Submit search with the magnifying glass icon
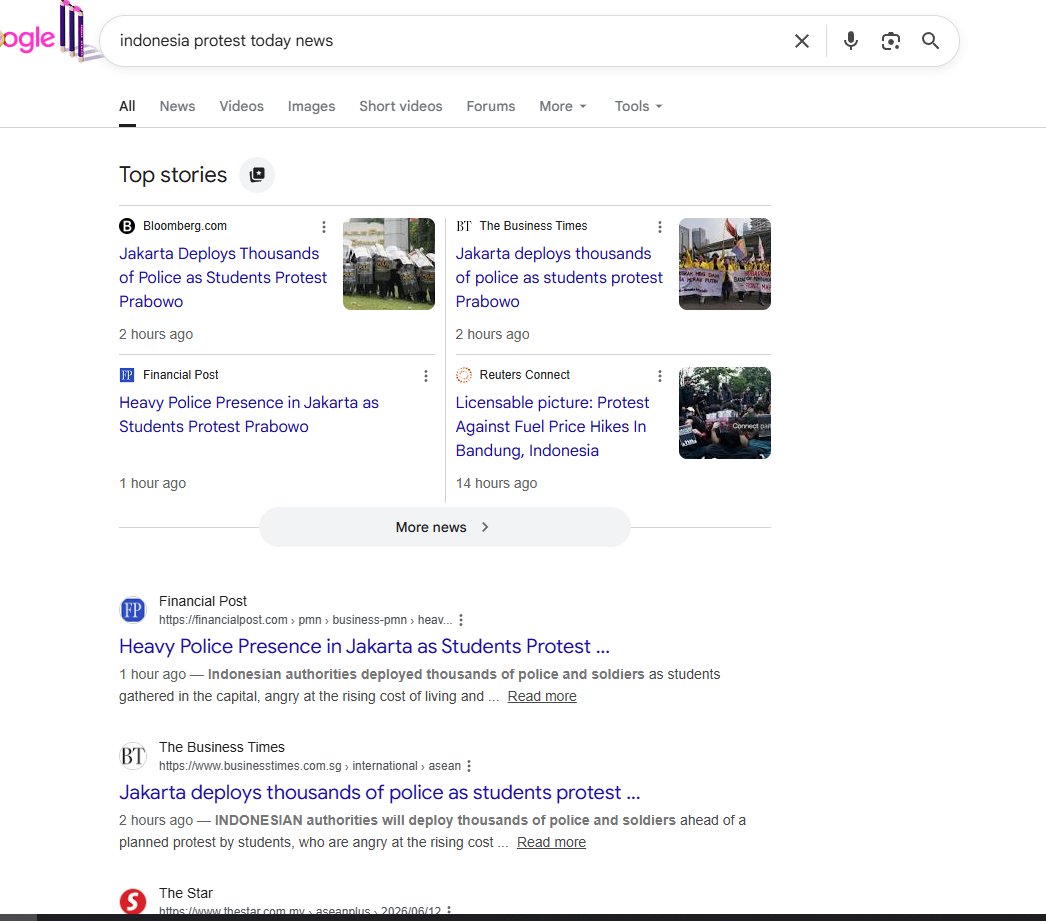Screen dimensions: 1046x921 pyautogui.click(x=931, y=41)
